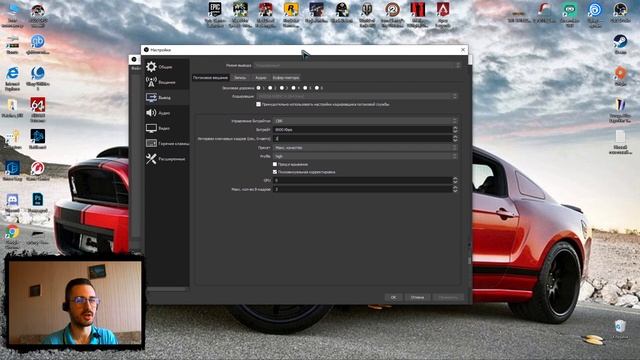Image resolution: width=640 pixels, height=360 pixels.
Task: Open the Profile dropdown set to high
Action: 365,156
